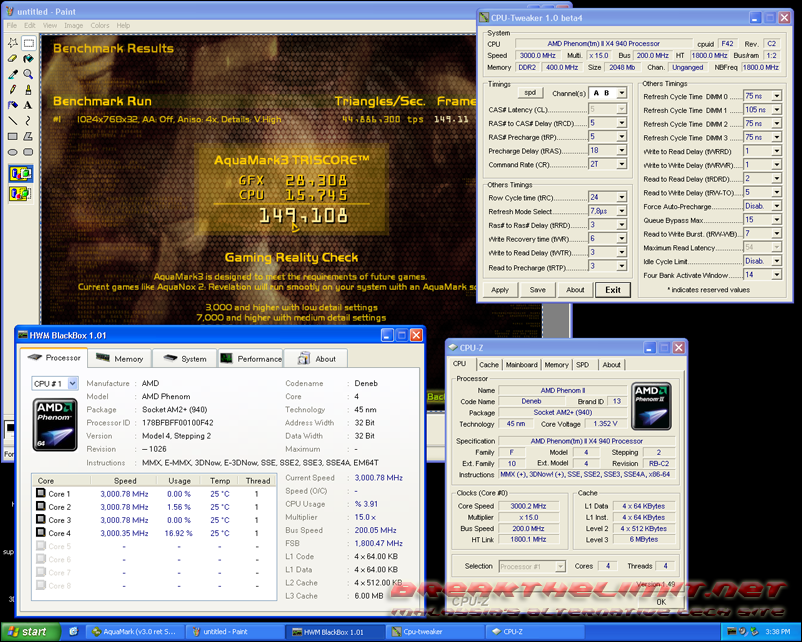802x642 pixels.
Task: Expand RAS# to CAS# Delay (tRCD) dropdown
Action: pyautogui.click(x=607, y=123)
